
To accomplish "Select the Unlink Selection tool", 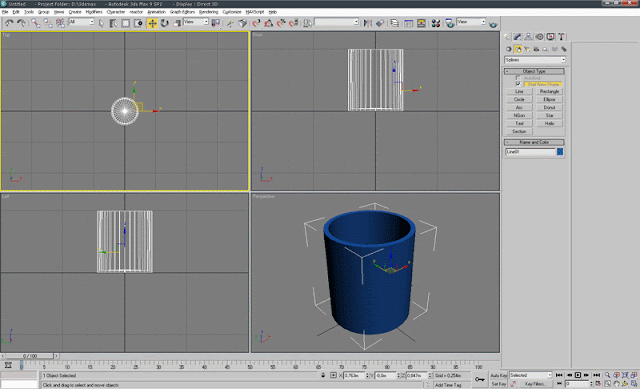I will [48, 23].
